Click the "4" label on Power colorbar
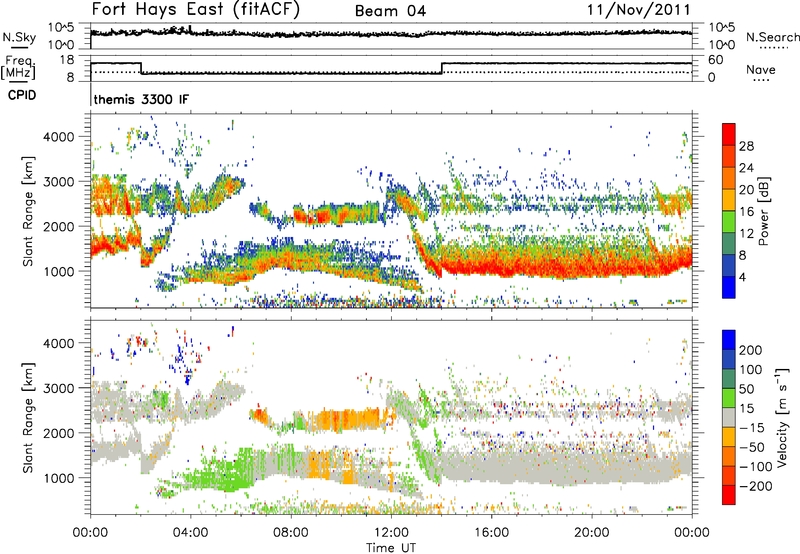Image resolution: width=800 pixels, height=554 pixels. pyautogui.click(x=742, y=277)
